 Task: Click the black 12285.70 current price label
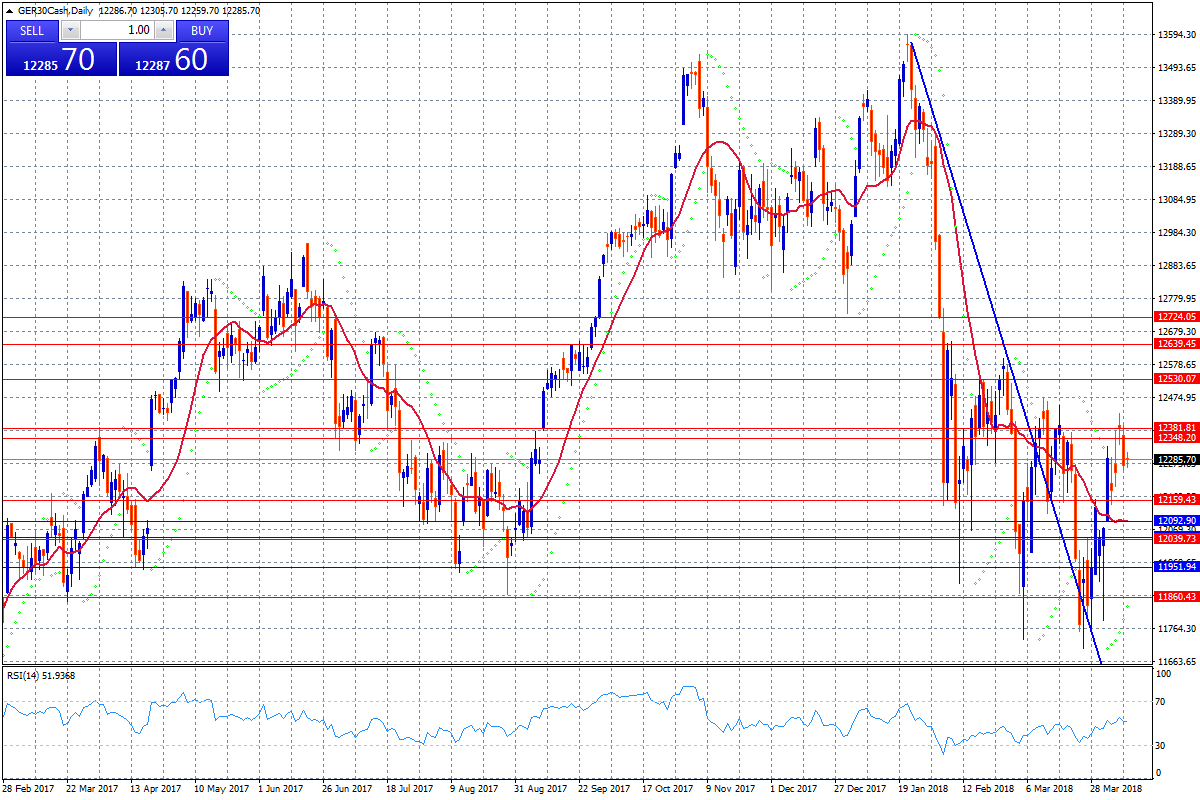point(1176,460)
